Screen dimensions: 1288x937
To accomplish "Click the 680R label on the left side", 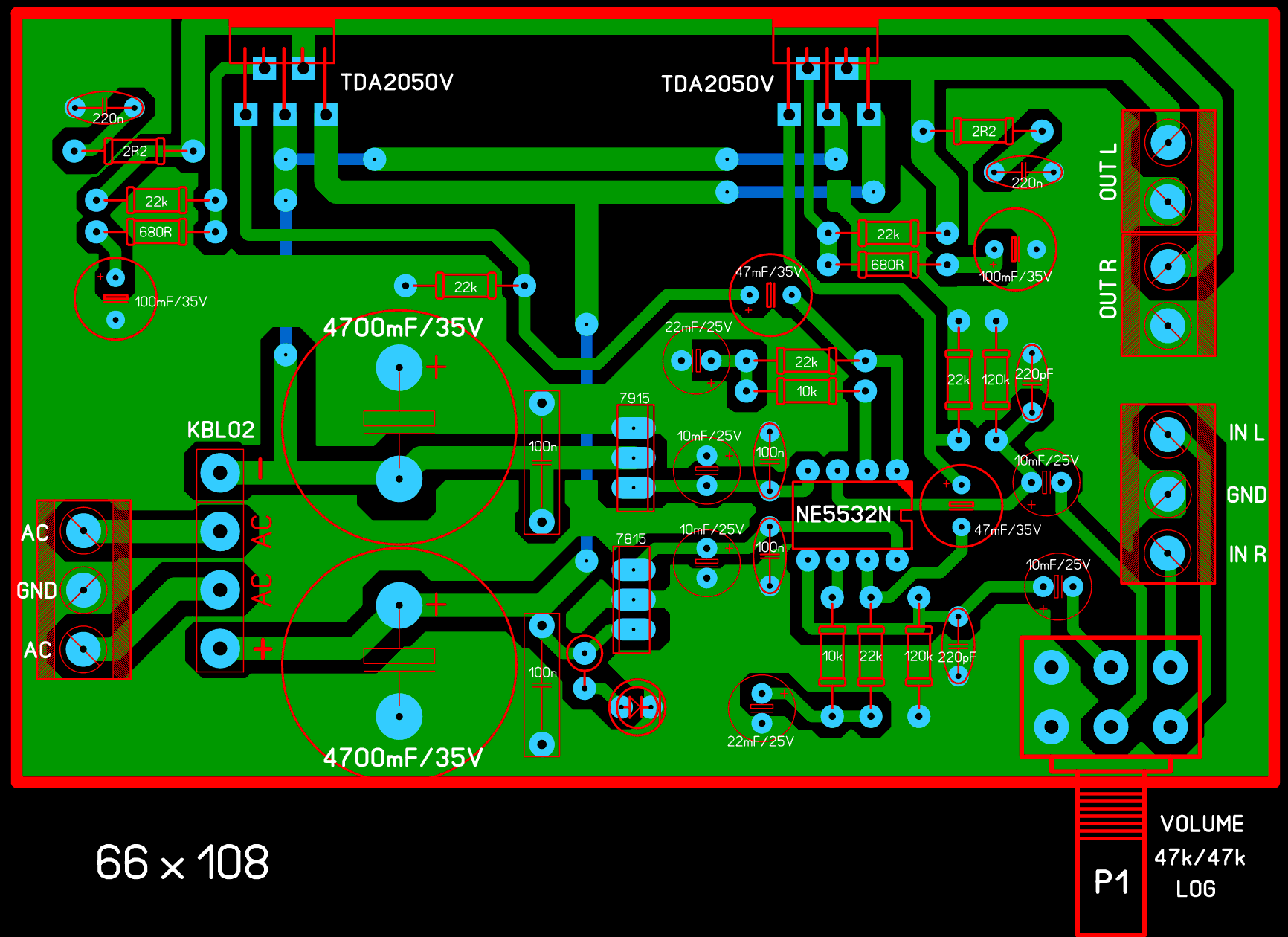I will [155, 232].
